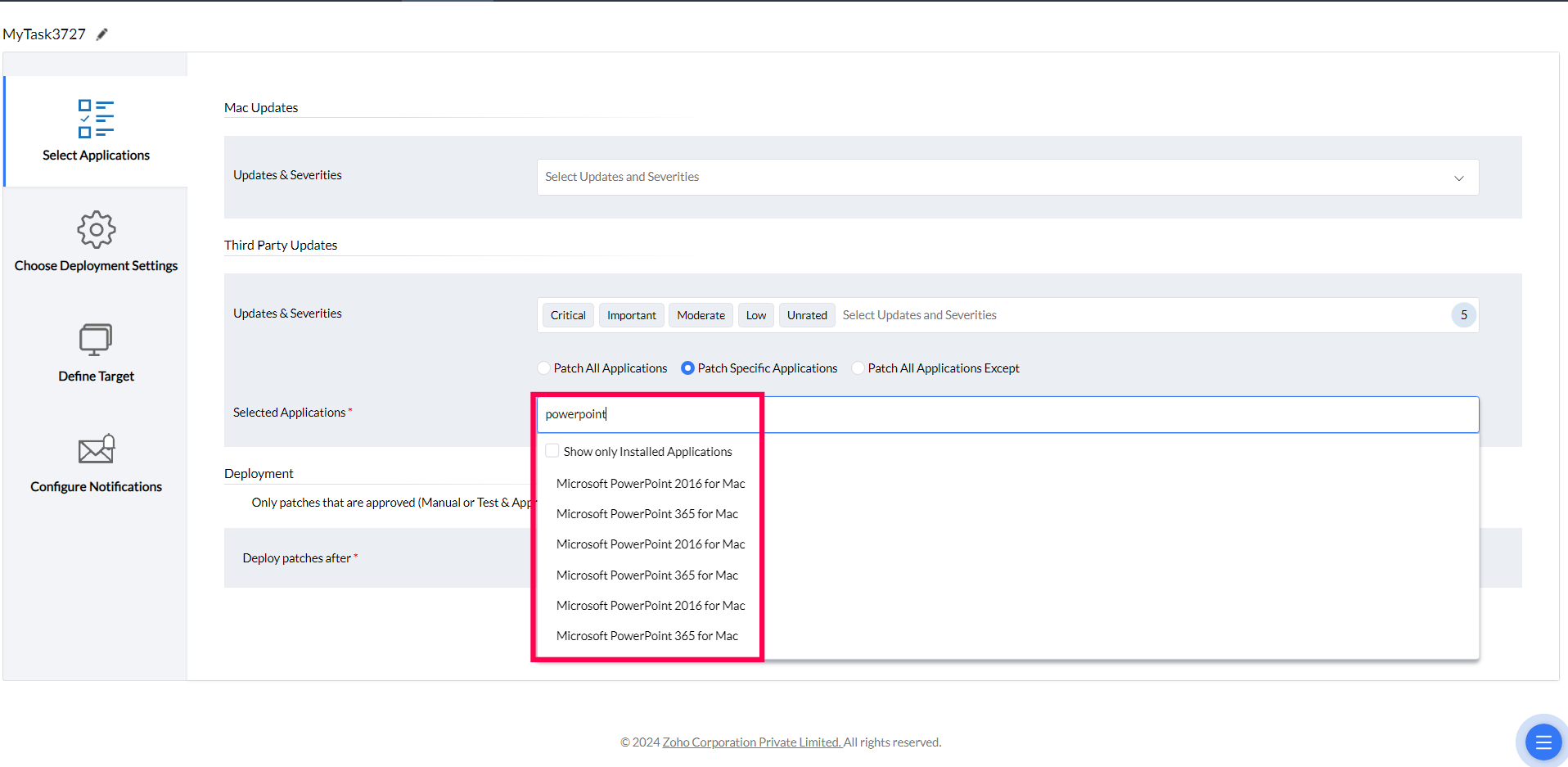Pick the first Microsoft PowerPoint 365 for Mac entry
Screen dimensions: 1568x767
click(647, 514)
